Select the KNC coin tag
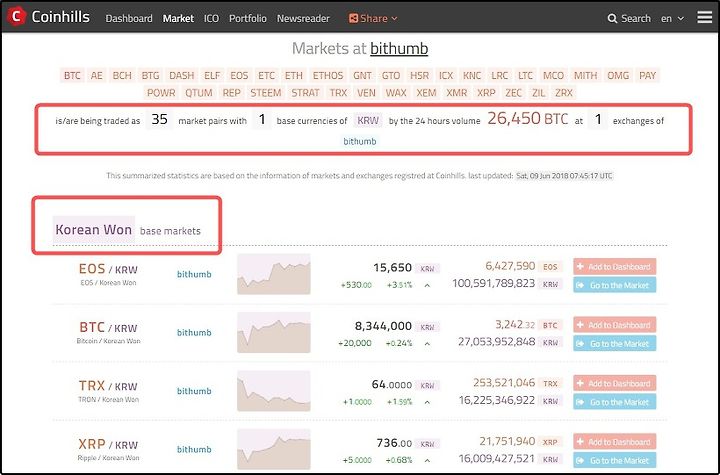 (472, 75)
